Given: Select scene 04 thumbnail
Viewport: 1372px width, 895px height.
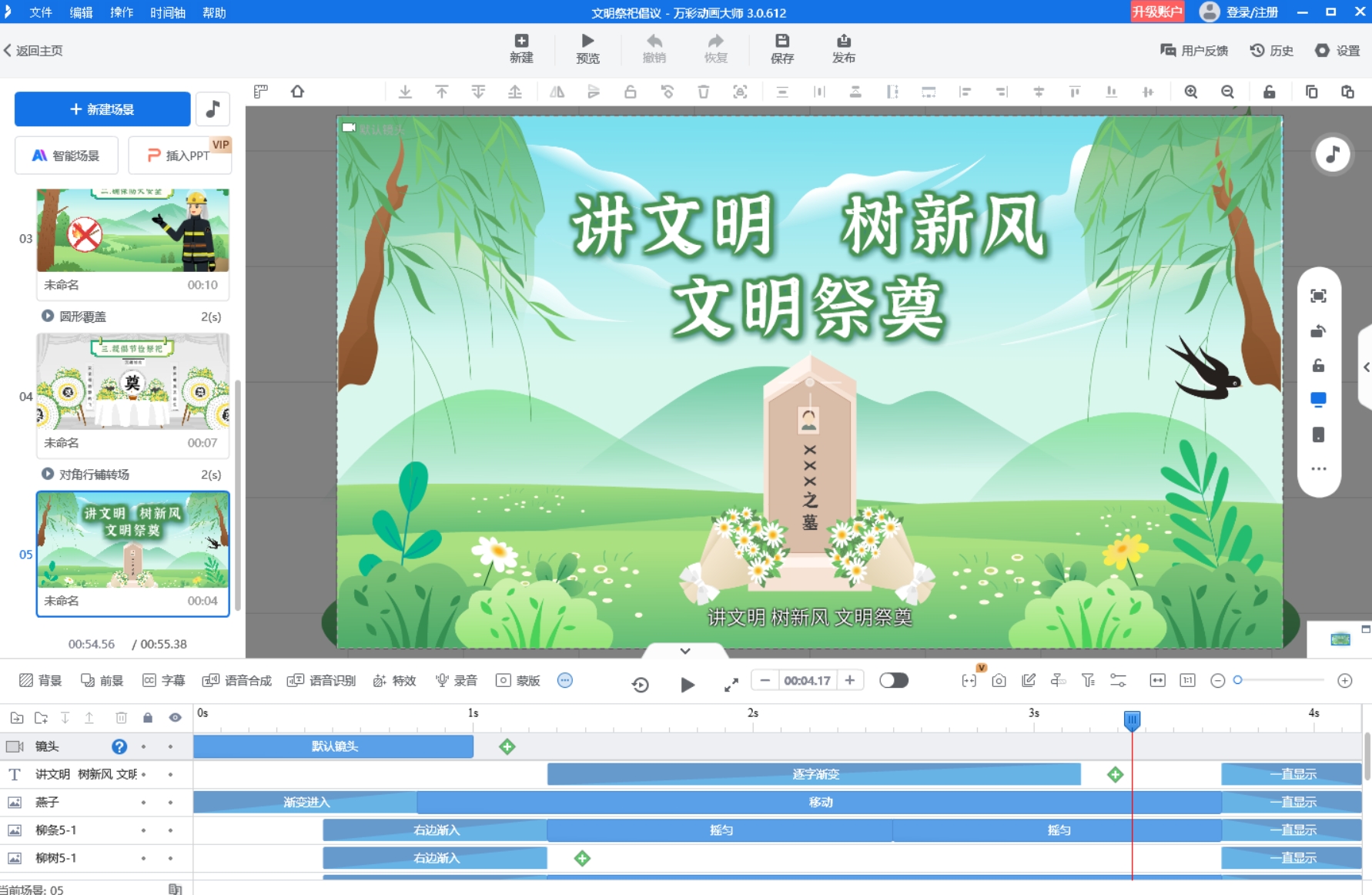Looking at the screenshot, I should click(x=133, y=381).
